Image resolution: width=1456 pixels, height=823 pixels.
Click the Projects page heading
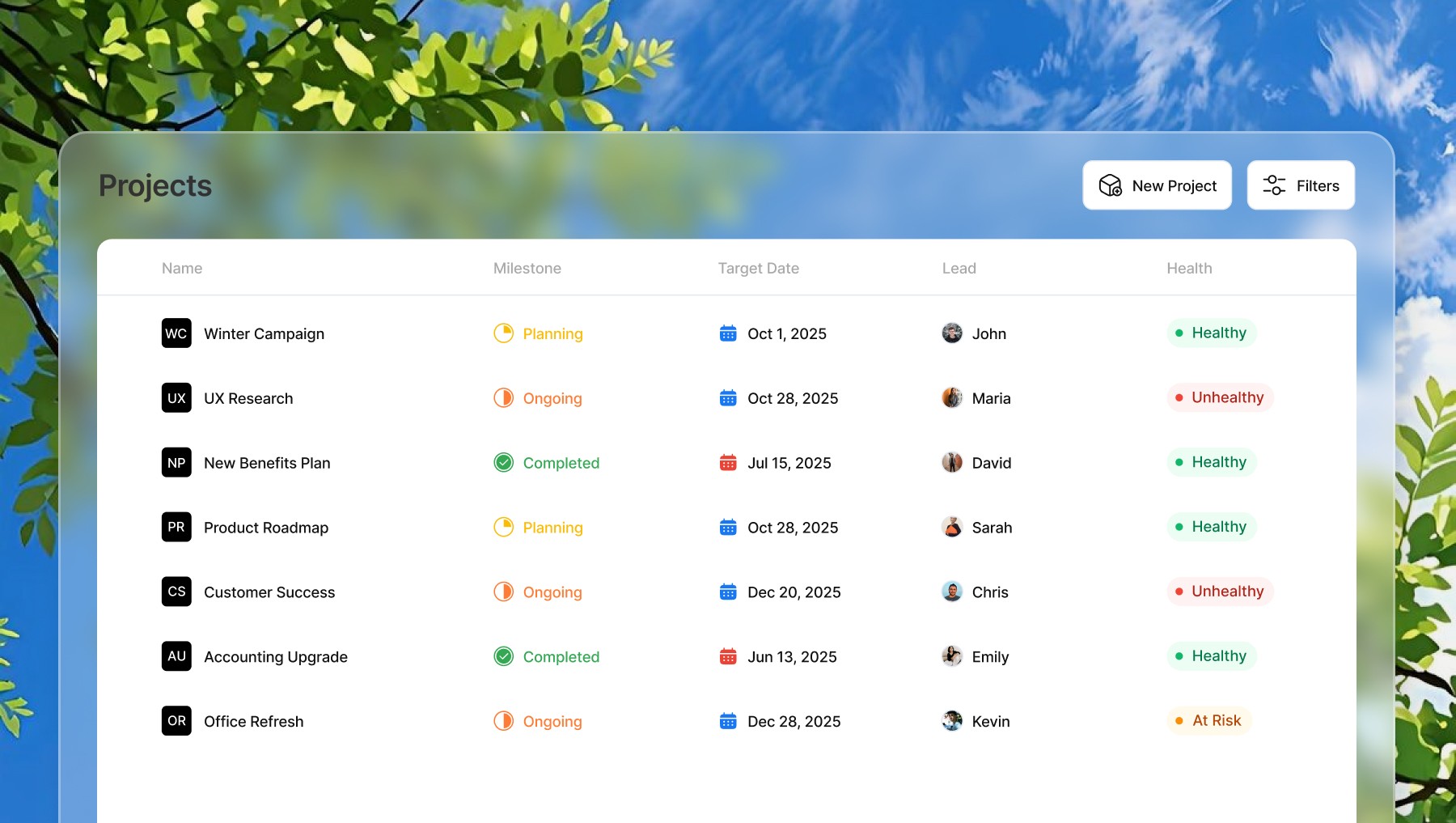click(x=155, y=186)
